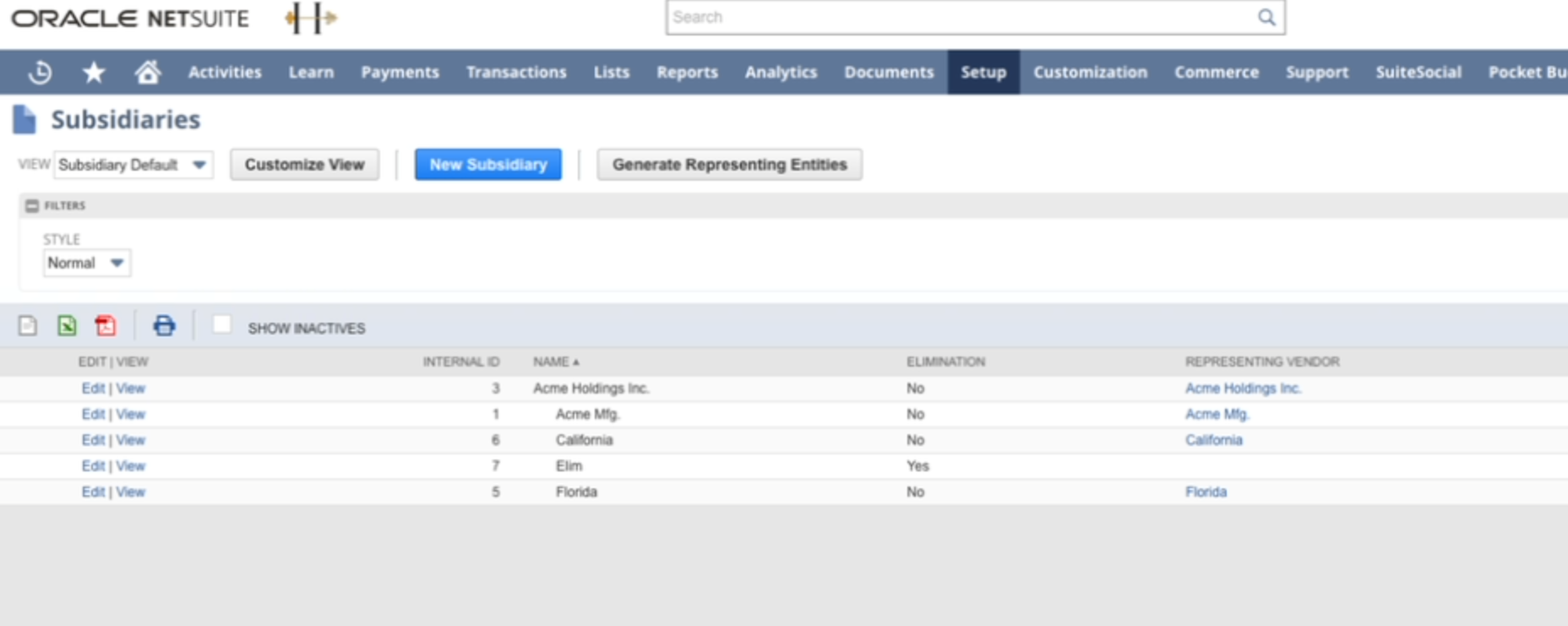Click the New Subsidiary button
This screenshot has height=626, width=1568.
pos(488,165)
